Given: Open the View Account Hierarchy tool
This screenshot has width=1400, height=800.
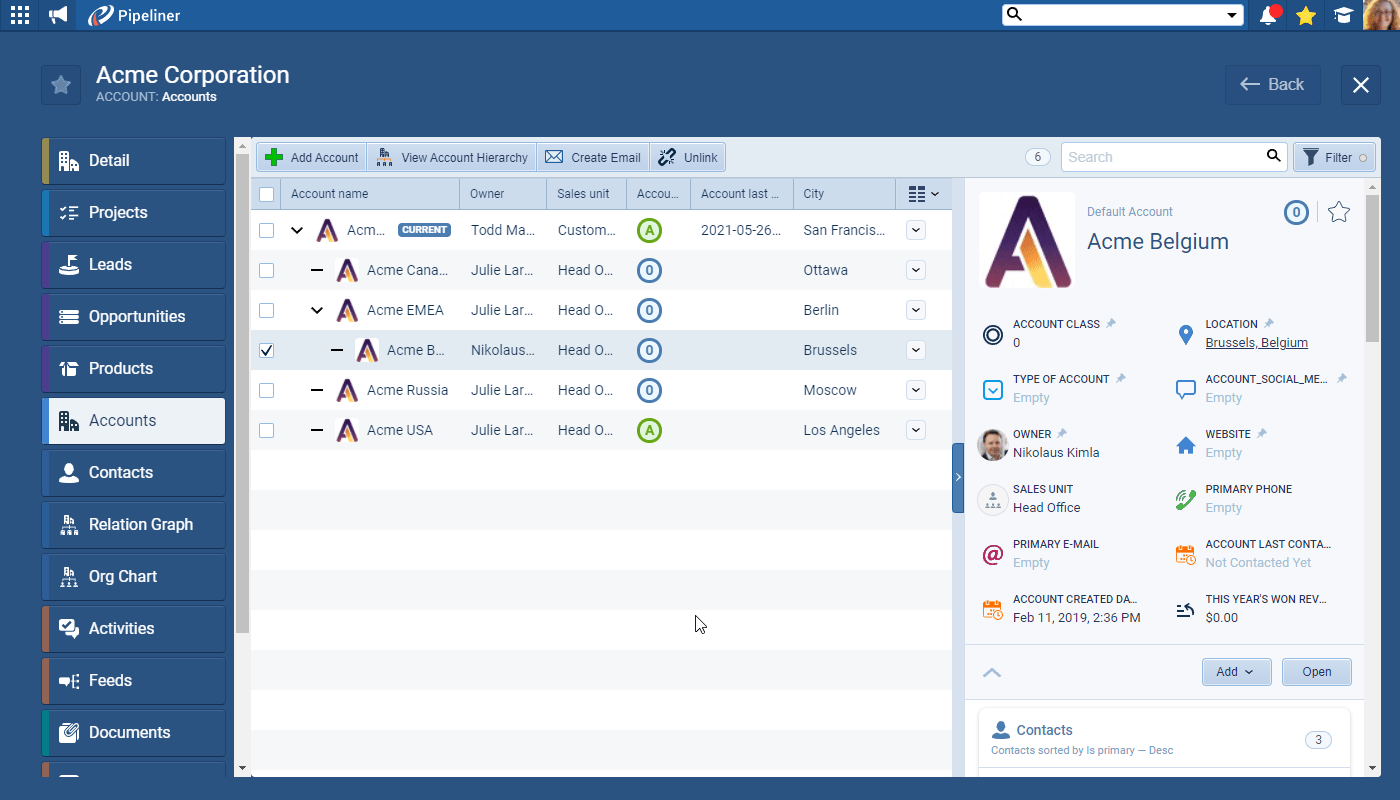Looking at the screenshot, I should (x=385, y=157).
